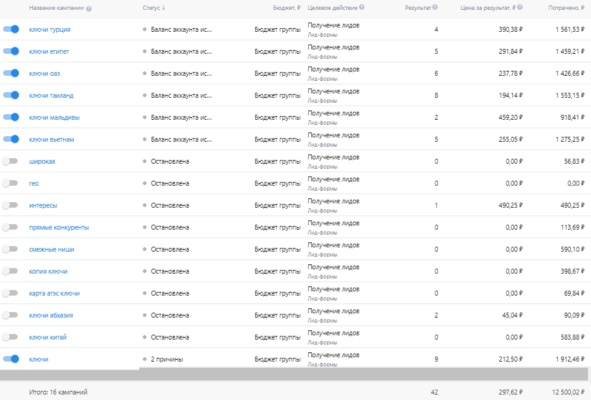Enable the широкая campaign switch

click(x=10, y=161)
